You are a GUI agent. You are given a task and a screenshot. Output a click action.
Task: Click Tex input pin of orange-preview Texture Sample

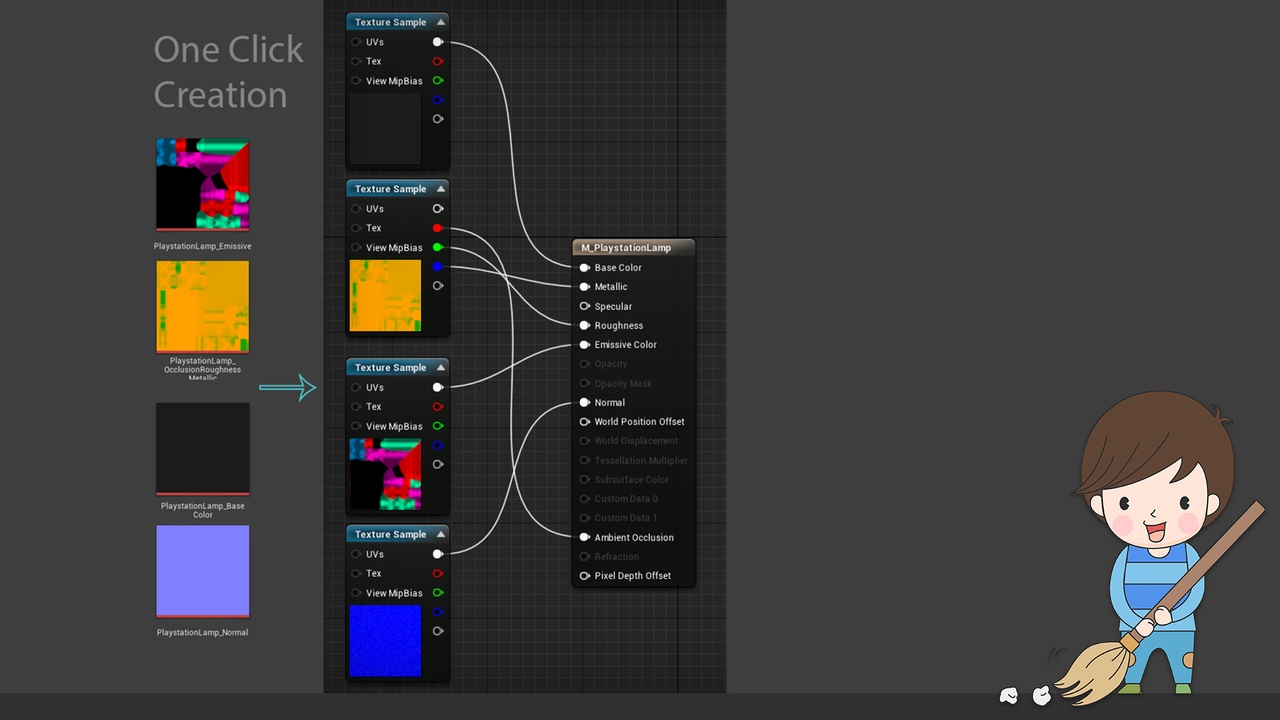356,228
